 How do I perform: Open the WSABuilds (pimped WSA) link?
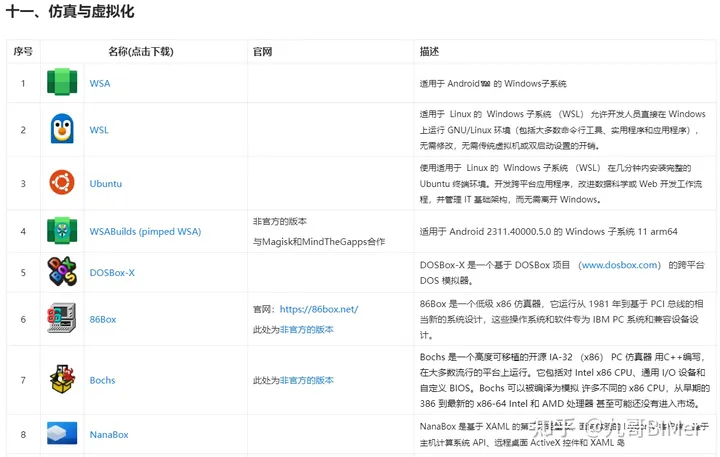click(x=145, y=231)
